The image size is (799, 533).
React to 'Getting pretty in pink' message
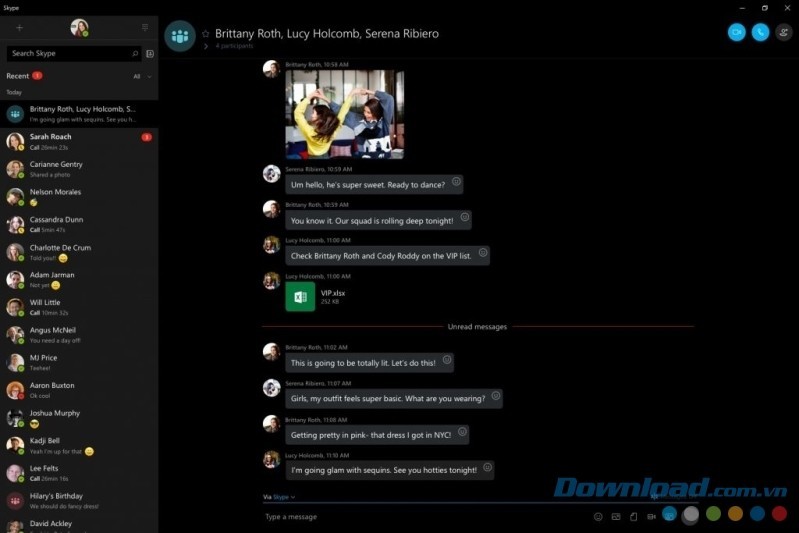pos(462,432)
